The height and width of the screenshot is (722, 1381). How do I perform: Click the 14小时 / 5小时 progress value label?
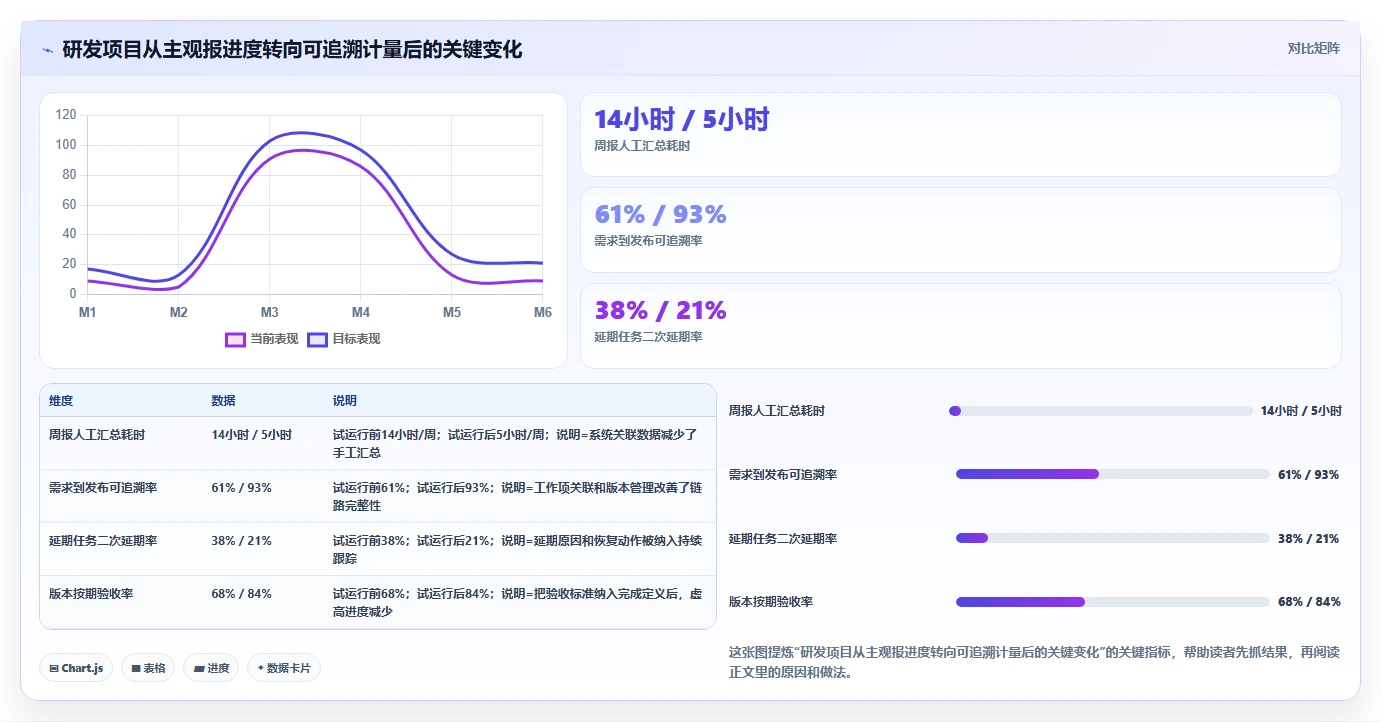tap(1301, 411)
